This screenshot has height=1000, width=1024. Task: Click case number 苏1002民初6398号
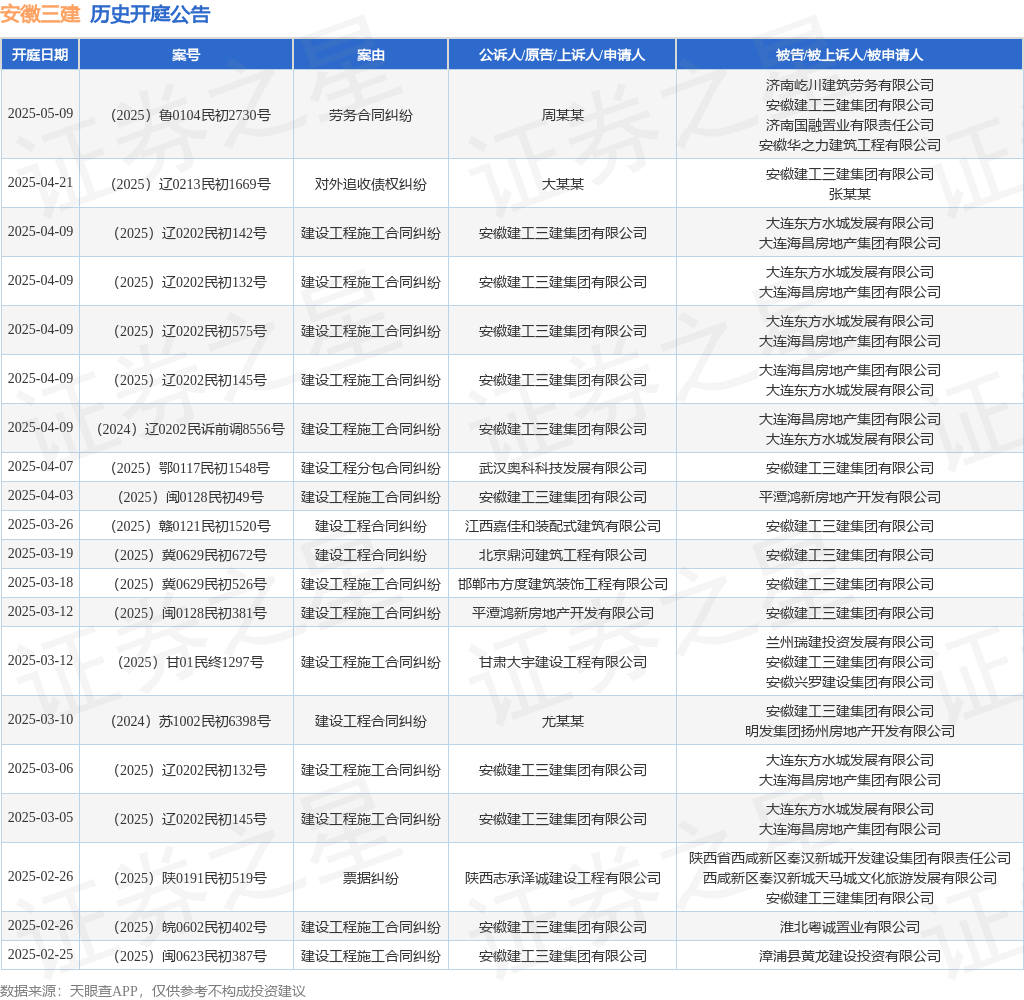click(190, 721)
